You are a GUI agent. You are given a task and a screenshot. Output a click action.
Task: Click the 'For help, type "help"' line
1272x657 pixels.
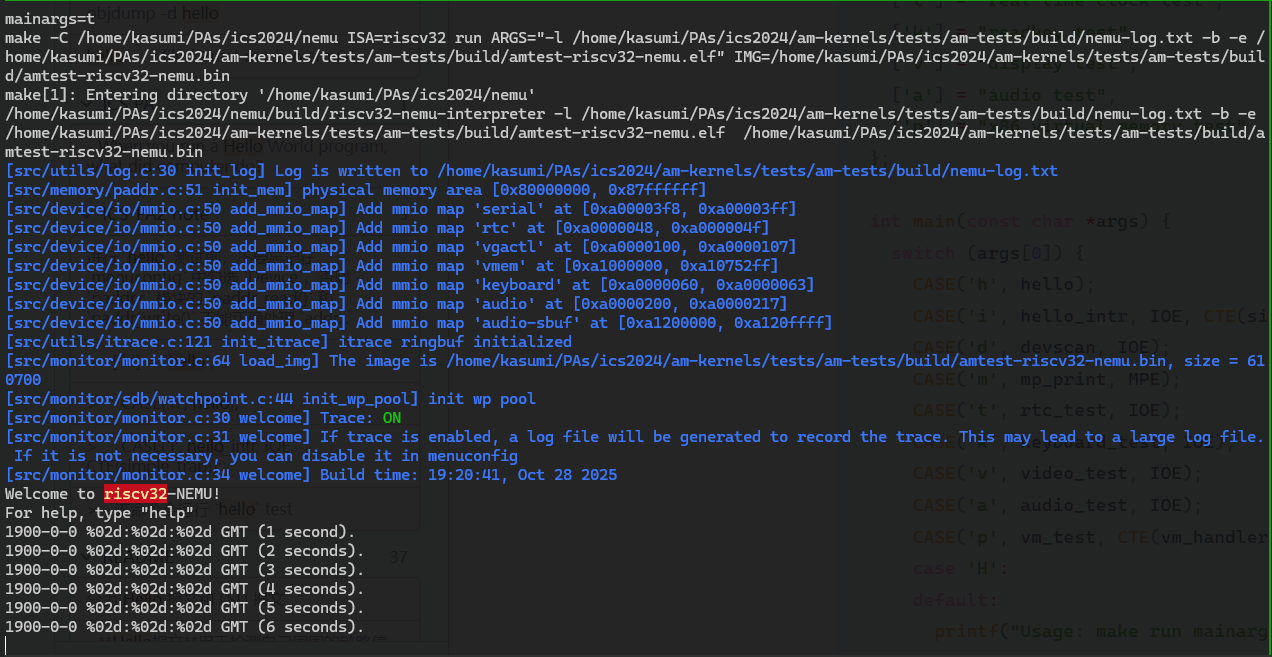(99, 513)
